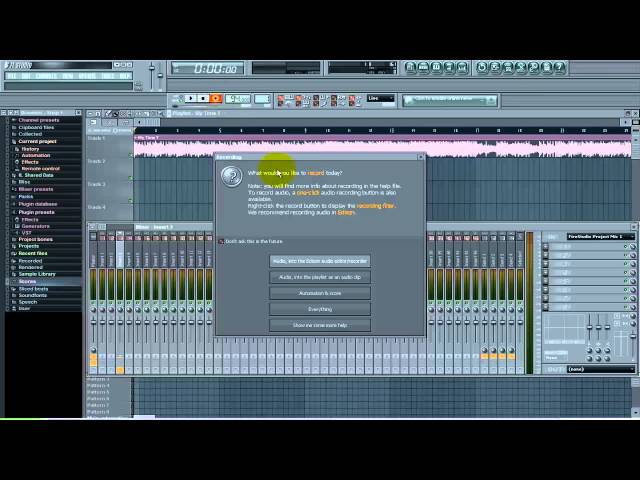Turn the slot 4 effect mix knob
This screenshot has height=480, width=640.
(632, 273)
